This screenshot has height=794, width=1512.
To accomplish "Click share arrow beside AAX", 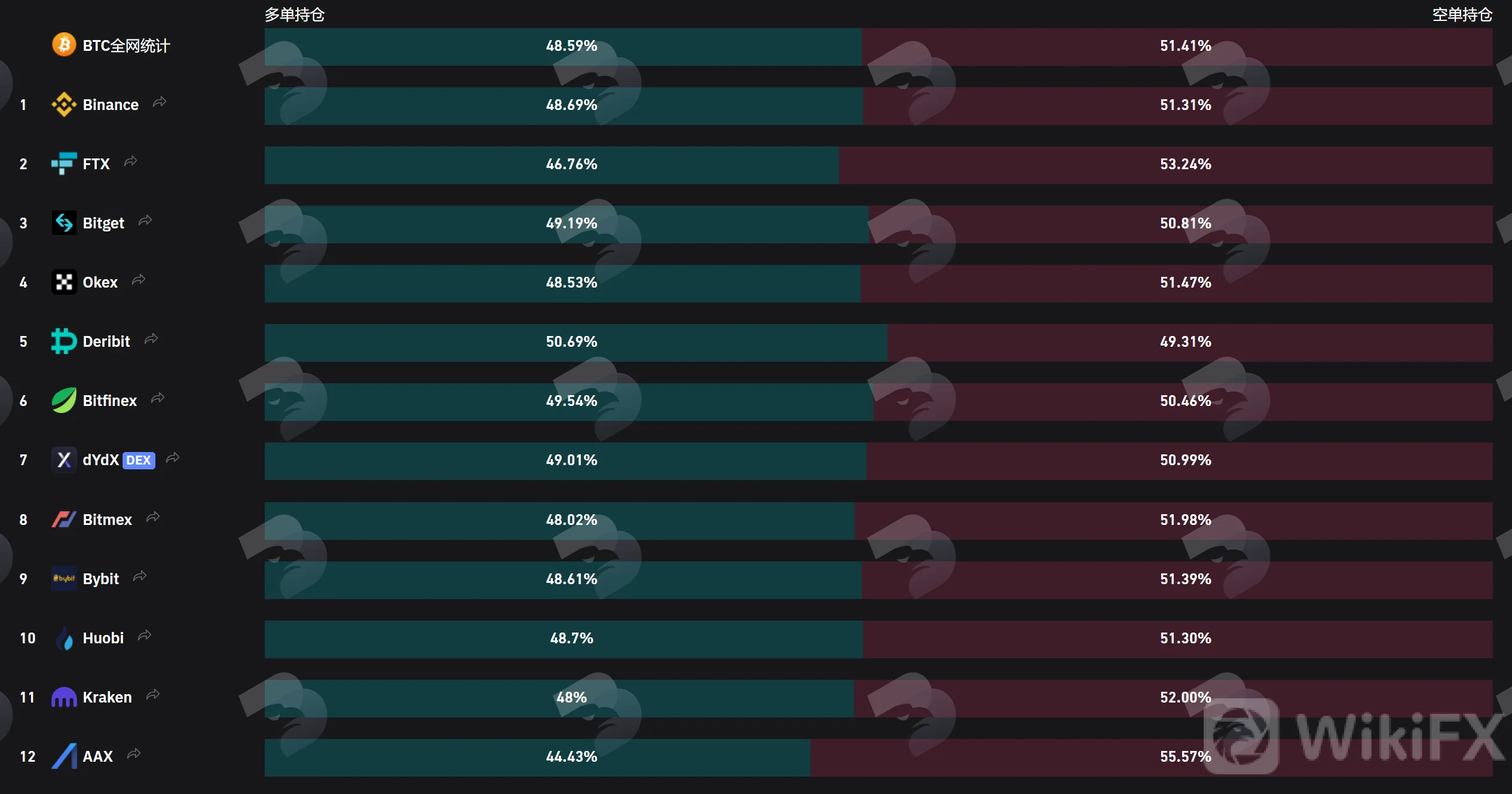I will pos(134,755).
